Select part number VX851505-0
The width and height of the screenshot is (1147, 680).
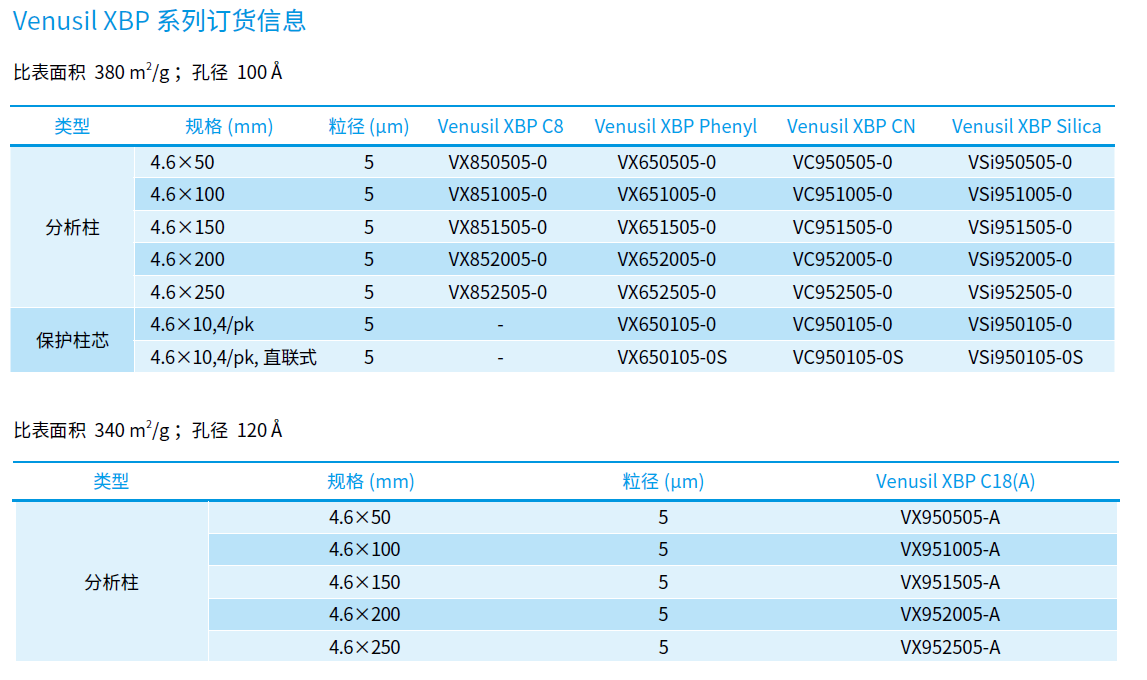point(497,227)
